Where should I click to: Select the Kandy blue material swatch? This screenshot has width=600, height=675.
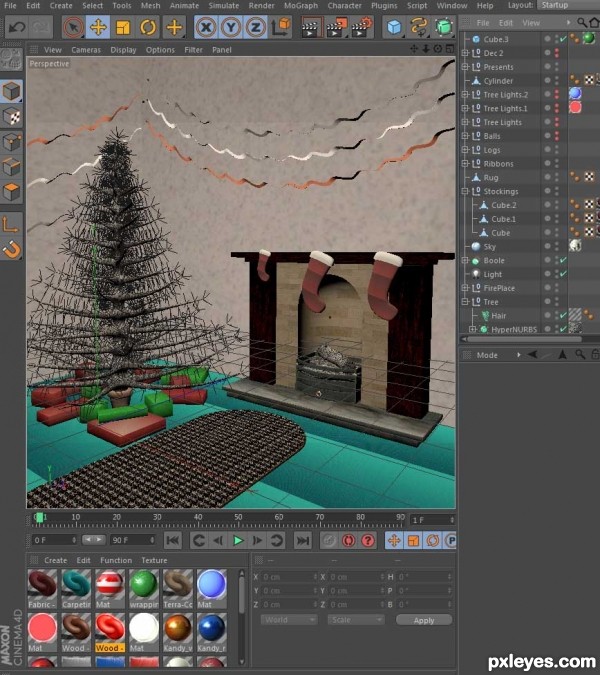(211, 633)
